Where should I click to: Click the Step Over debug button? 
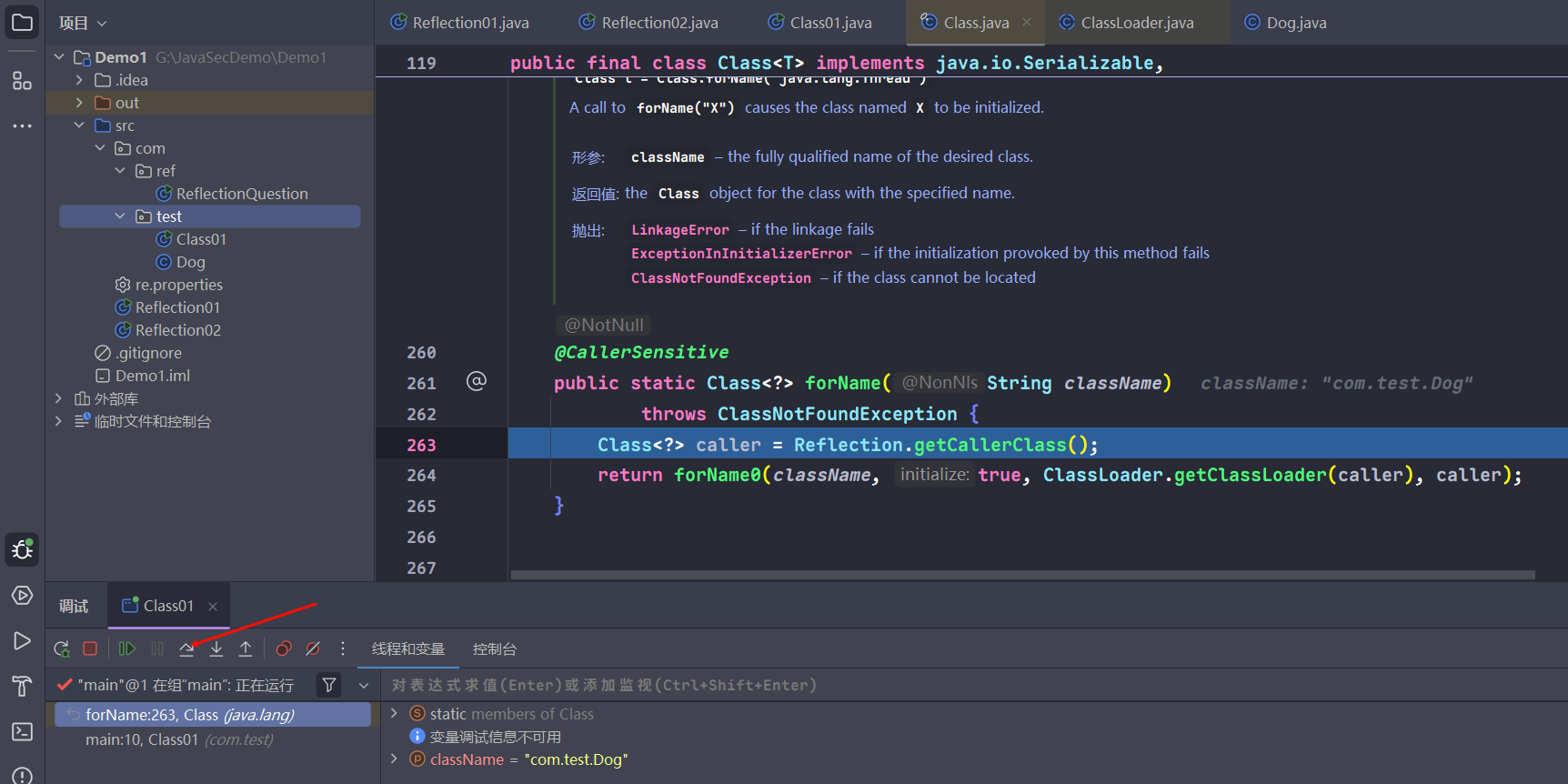pyautogui.click(x=186, y=648)
